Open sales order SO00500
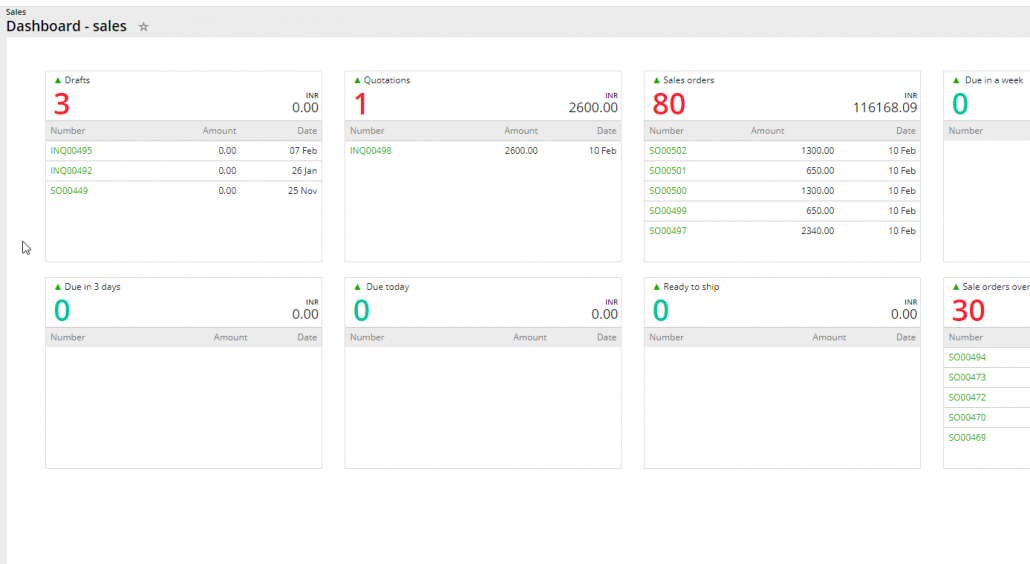The height and width of the screenshot is (564, 1030). [x=668, y=191]
